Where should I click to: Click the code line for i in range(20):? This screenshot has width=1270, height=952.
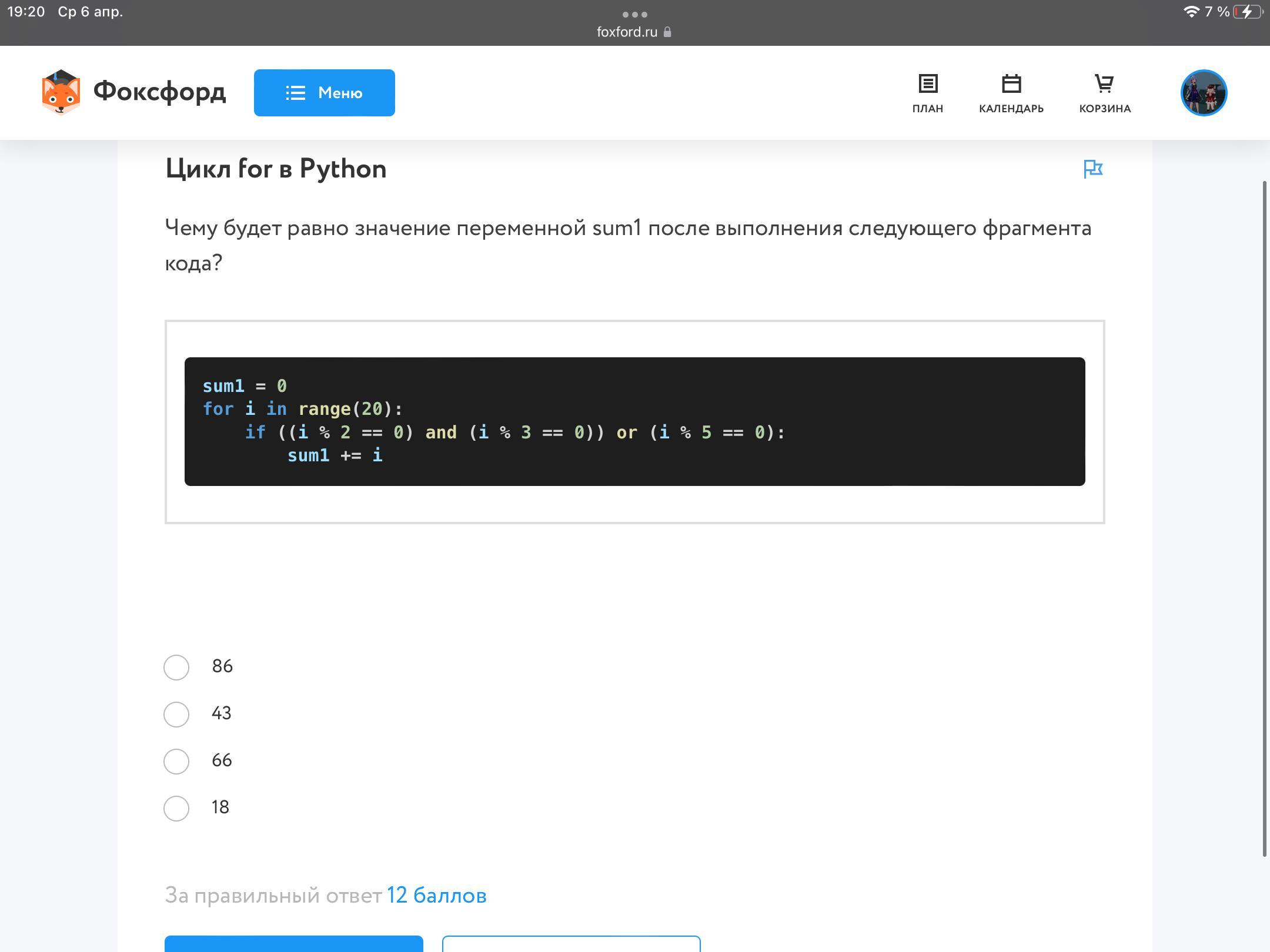tap(303, 409)
